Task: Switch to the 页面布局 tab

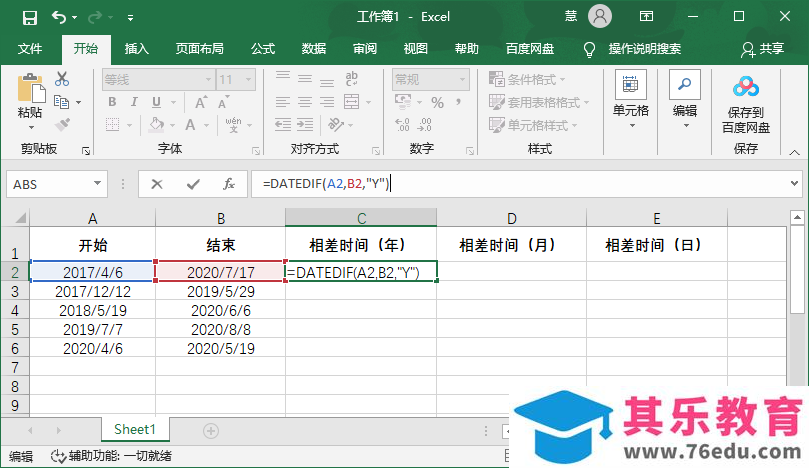Action: click(x=200, y=49)
